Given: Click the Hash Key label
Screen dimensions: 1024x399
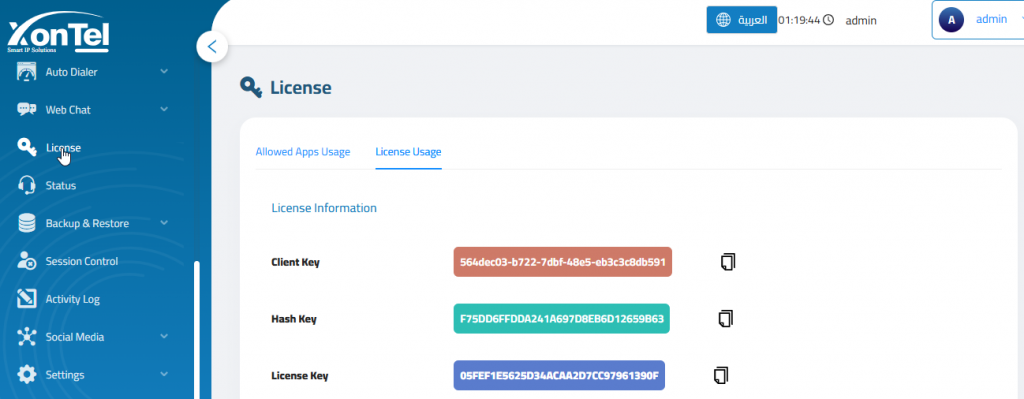Looking at the screenshot, I should click(x=294, y=319).
